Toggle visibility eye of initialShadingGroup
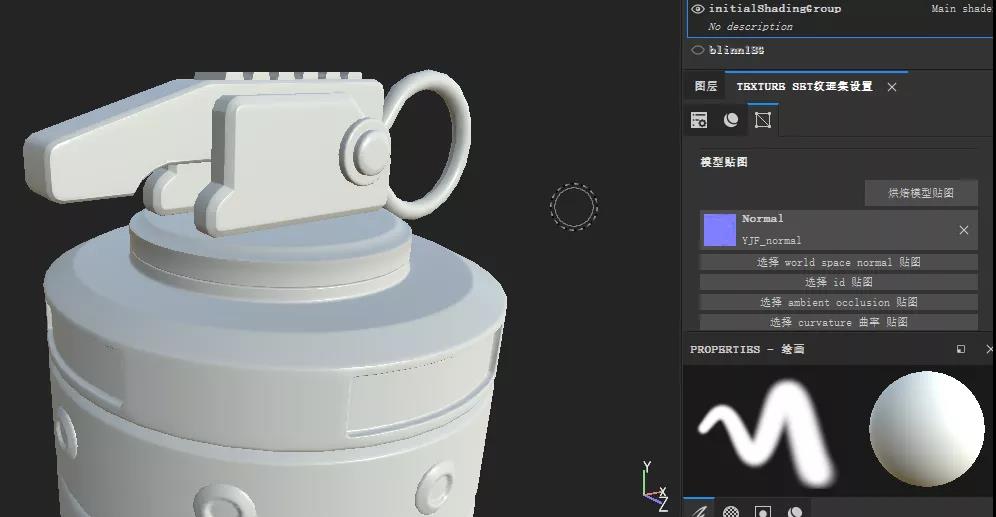 (698, 9)
